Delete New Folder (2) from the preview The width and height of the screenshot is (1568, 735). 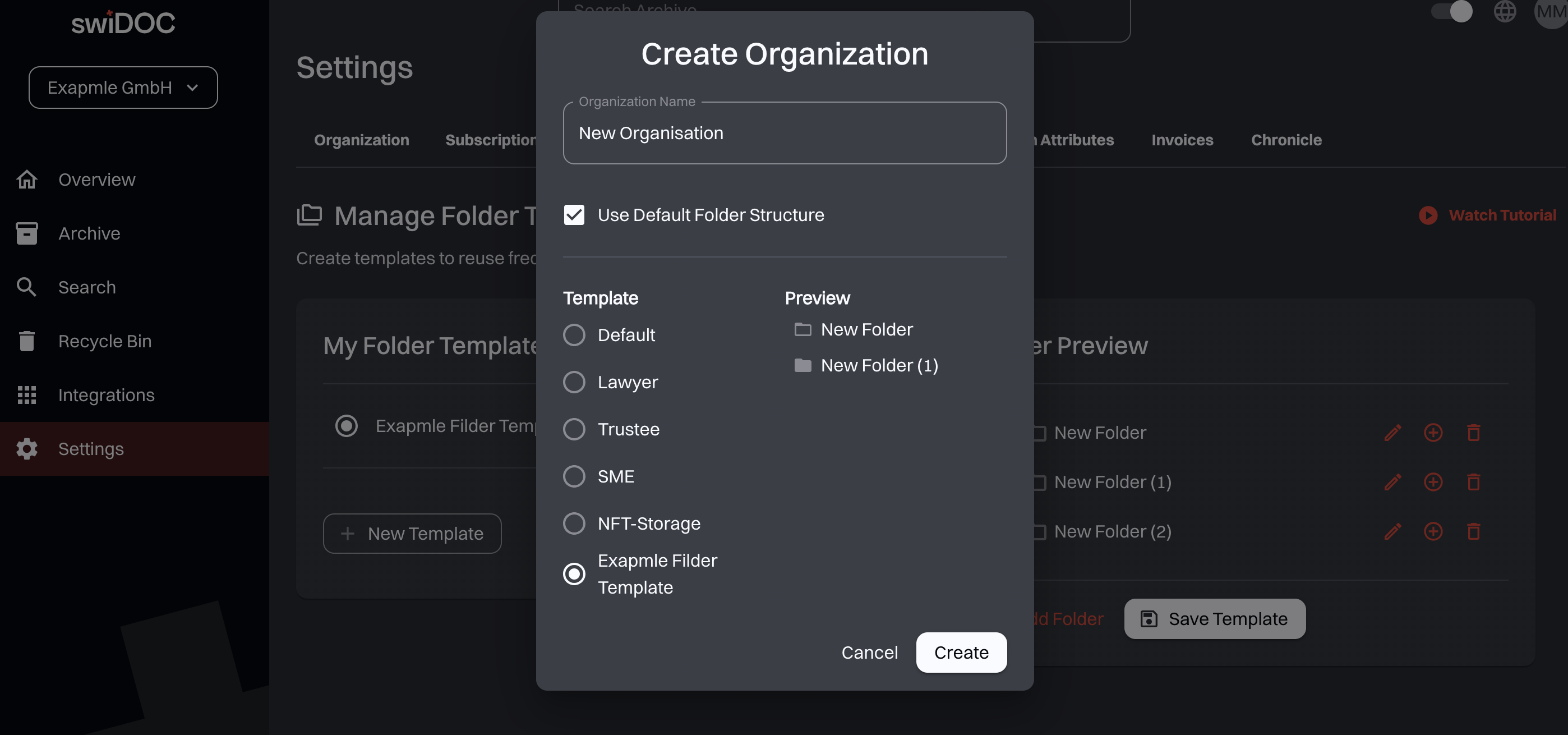tap(1474, 531)
